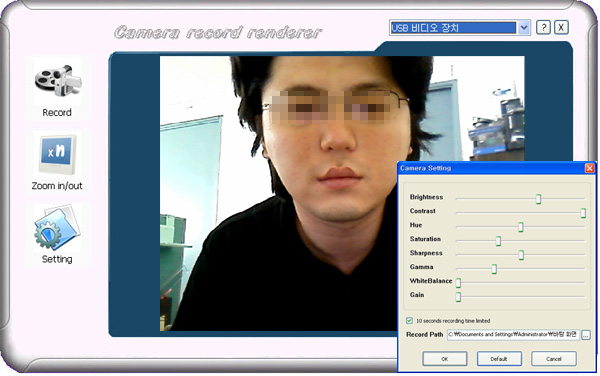This screenshot has width=600, height=376.
Task: Click the Saturation slider thumb
Action: [498, 241]
